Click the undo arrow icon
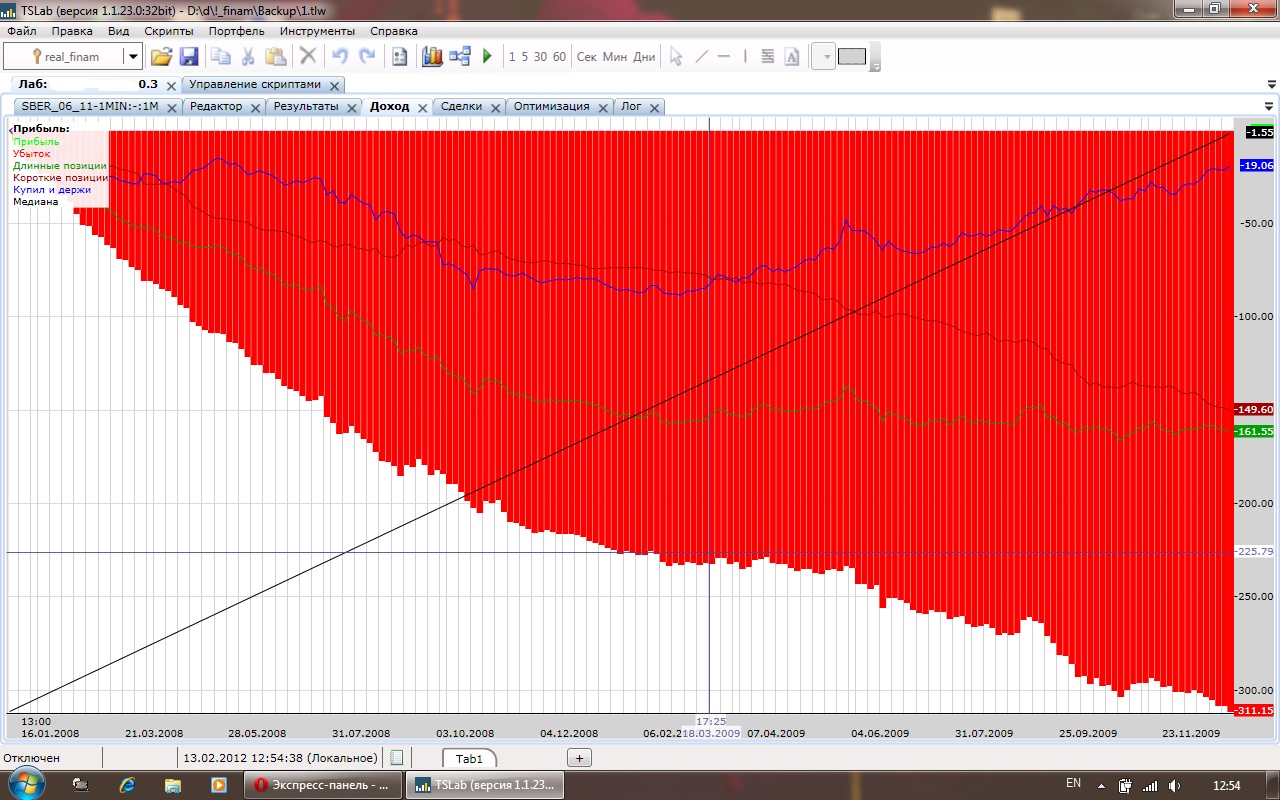 pos(340,57)
